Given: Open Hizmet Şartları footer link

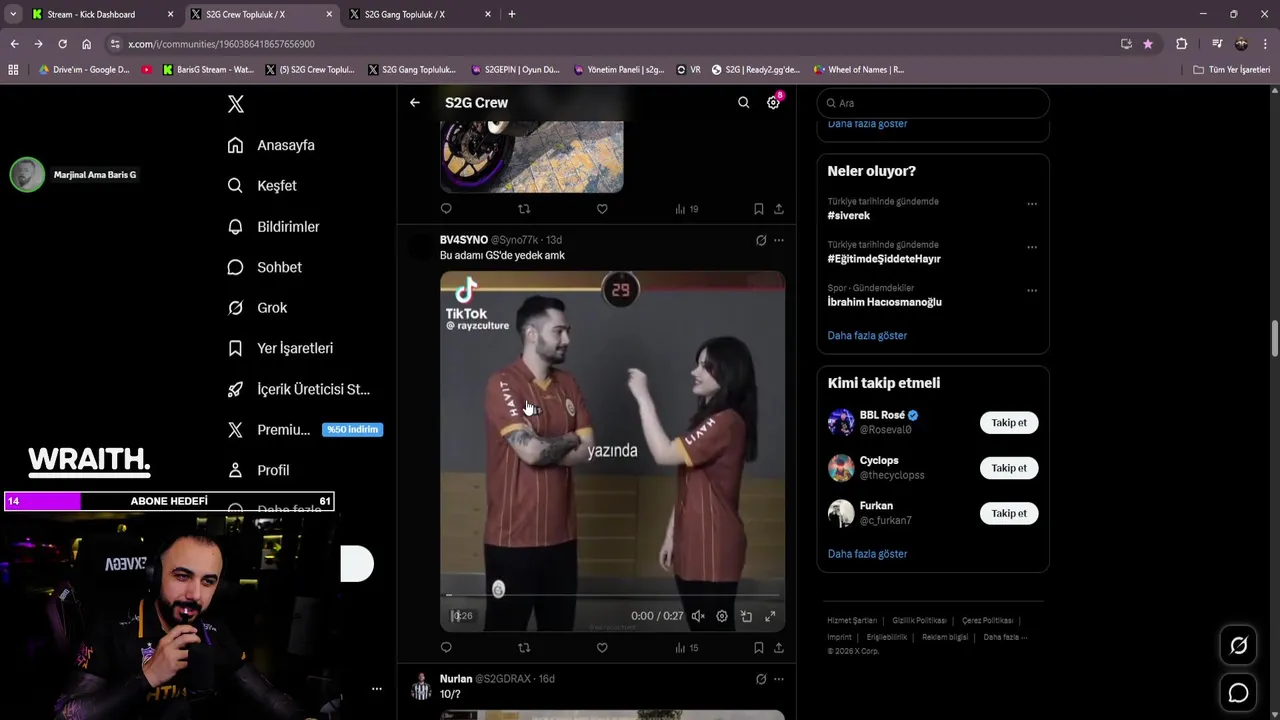Looking at the screenshot, I should coord(852,620).
